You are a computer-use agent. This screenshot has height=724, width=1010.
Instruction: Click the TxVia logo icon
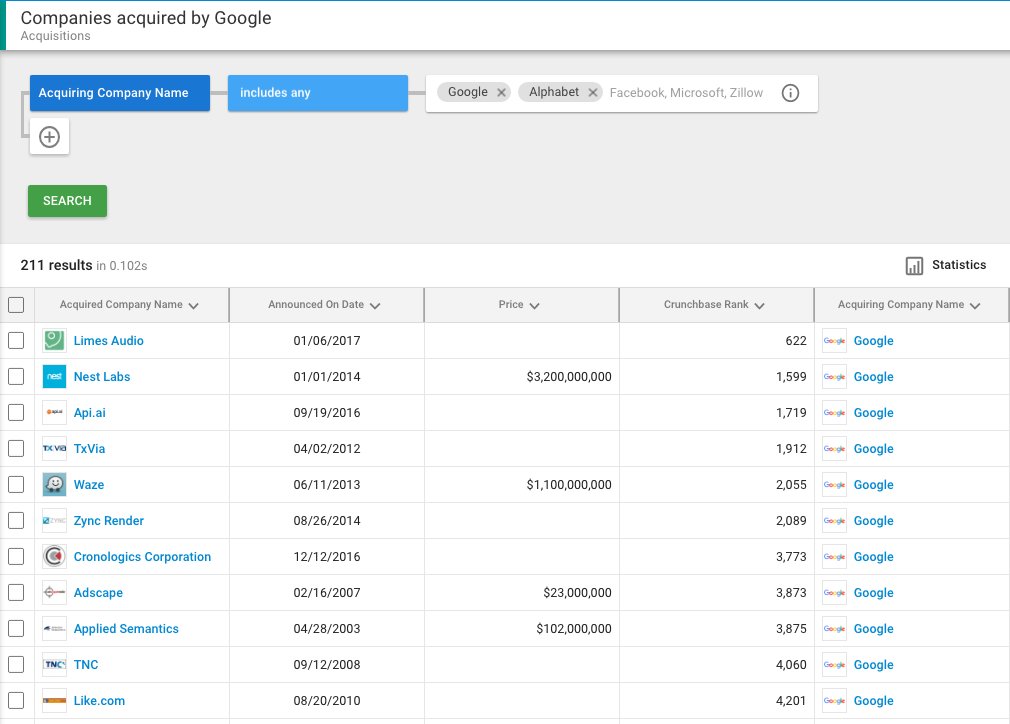click(x=54, y=448)
